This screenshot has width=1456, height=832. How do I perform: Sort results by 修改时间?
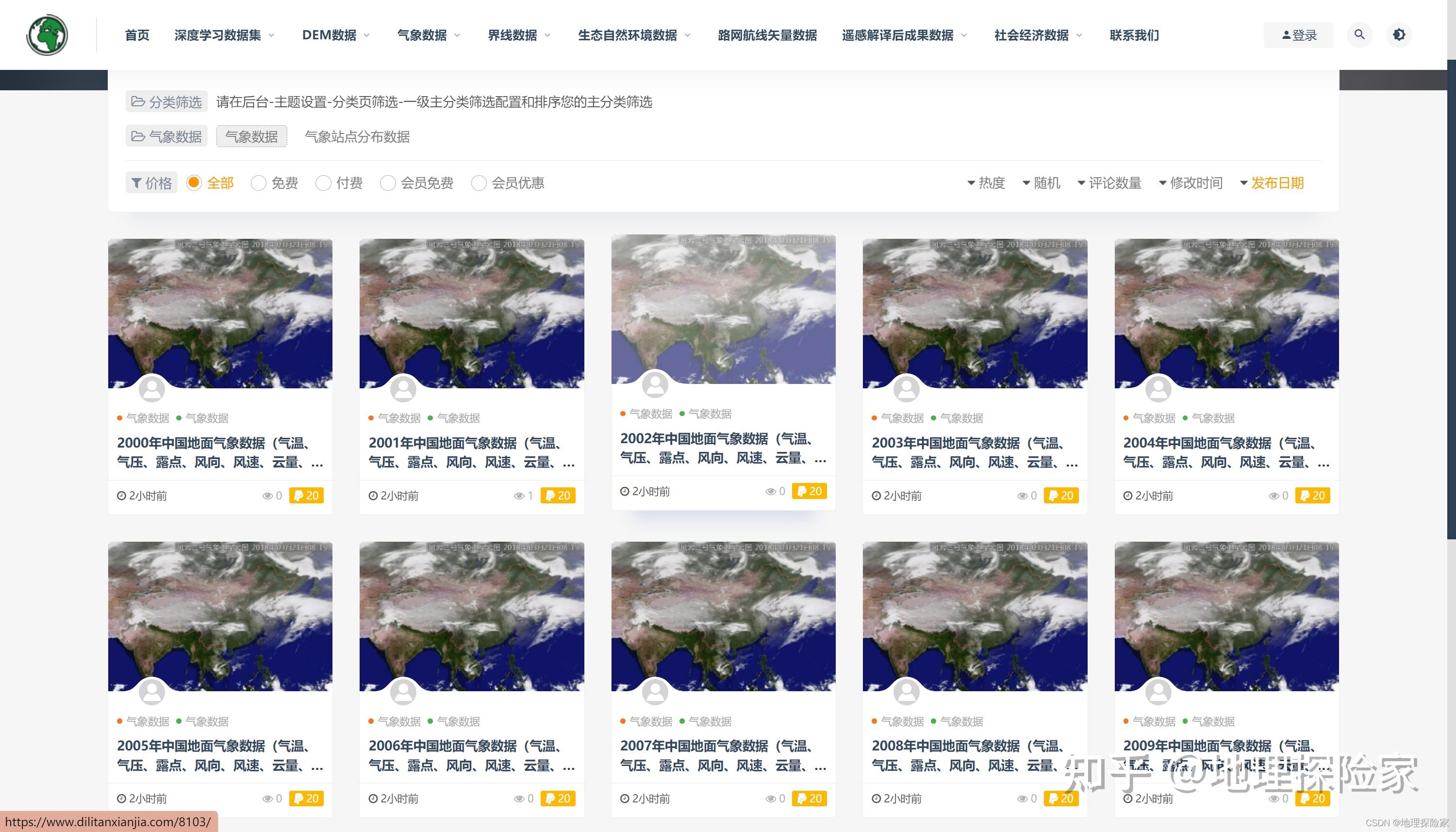point(1191,183)
